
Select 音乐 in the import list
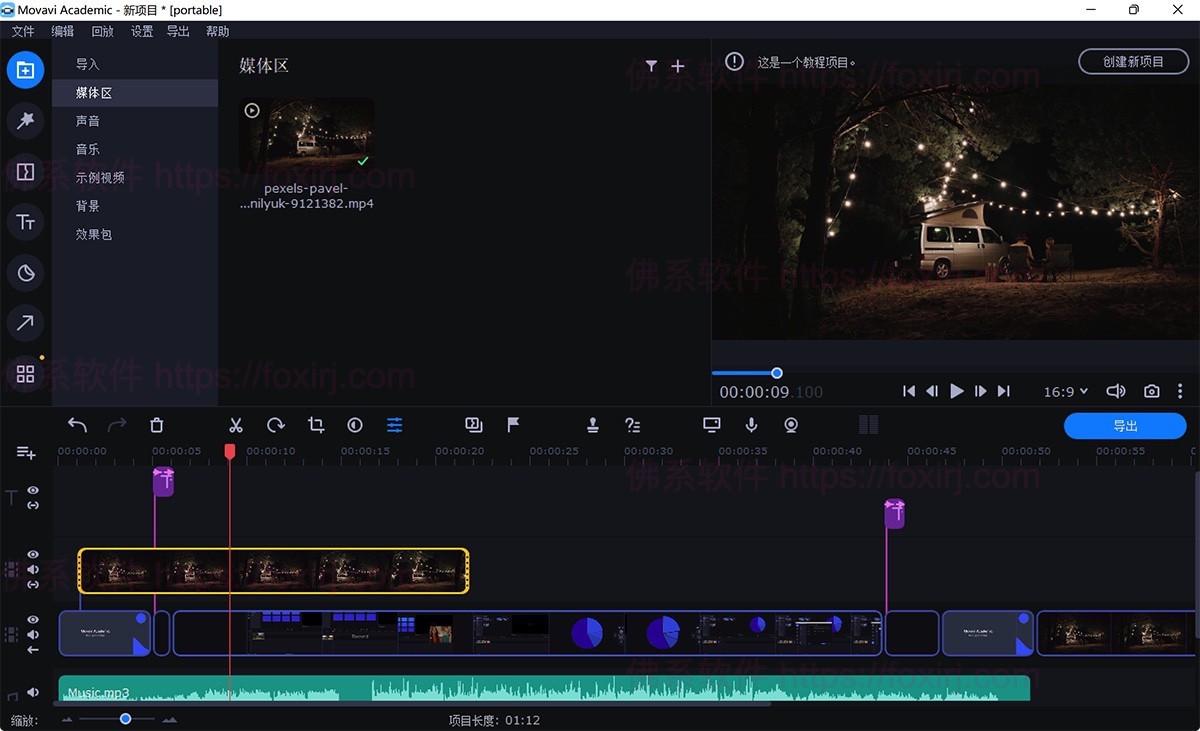point(88,149)
